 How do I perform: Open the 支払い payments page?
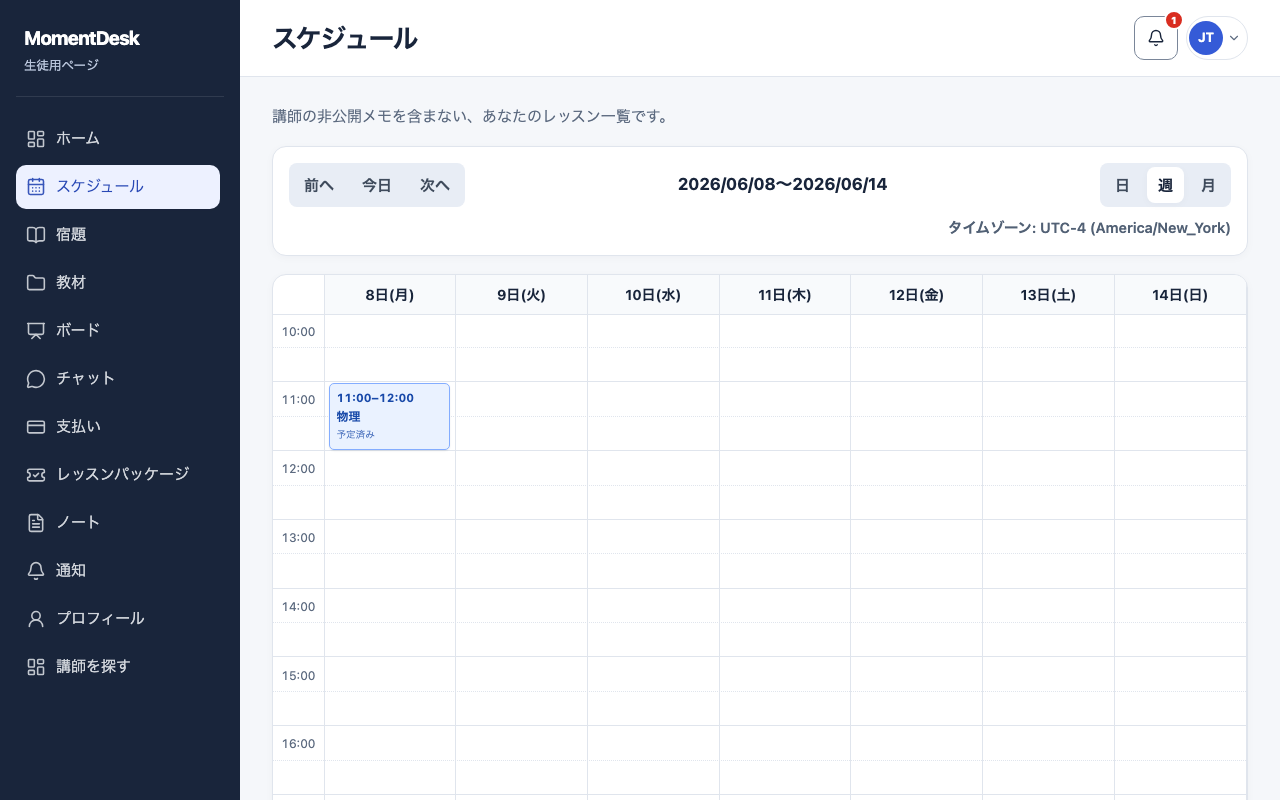(x=118, y=427)
